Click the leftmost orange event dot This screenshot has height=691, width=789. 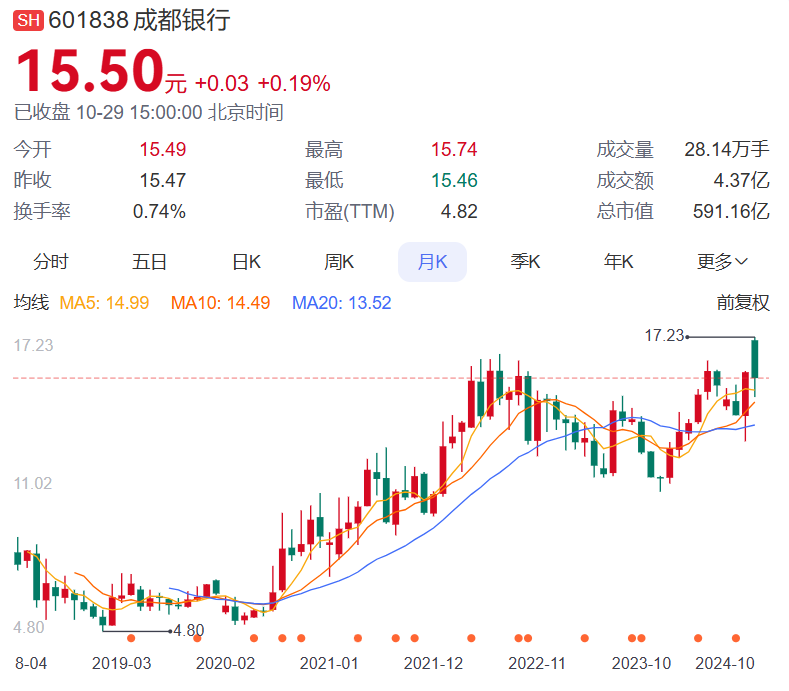tap(131, 638)
